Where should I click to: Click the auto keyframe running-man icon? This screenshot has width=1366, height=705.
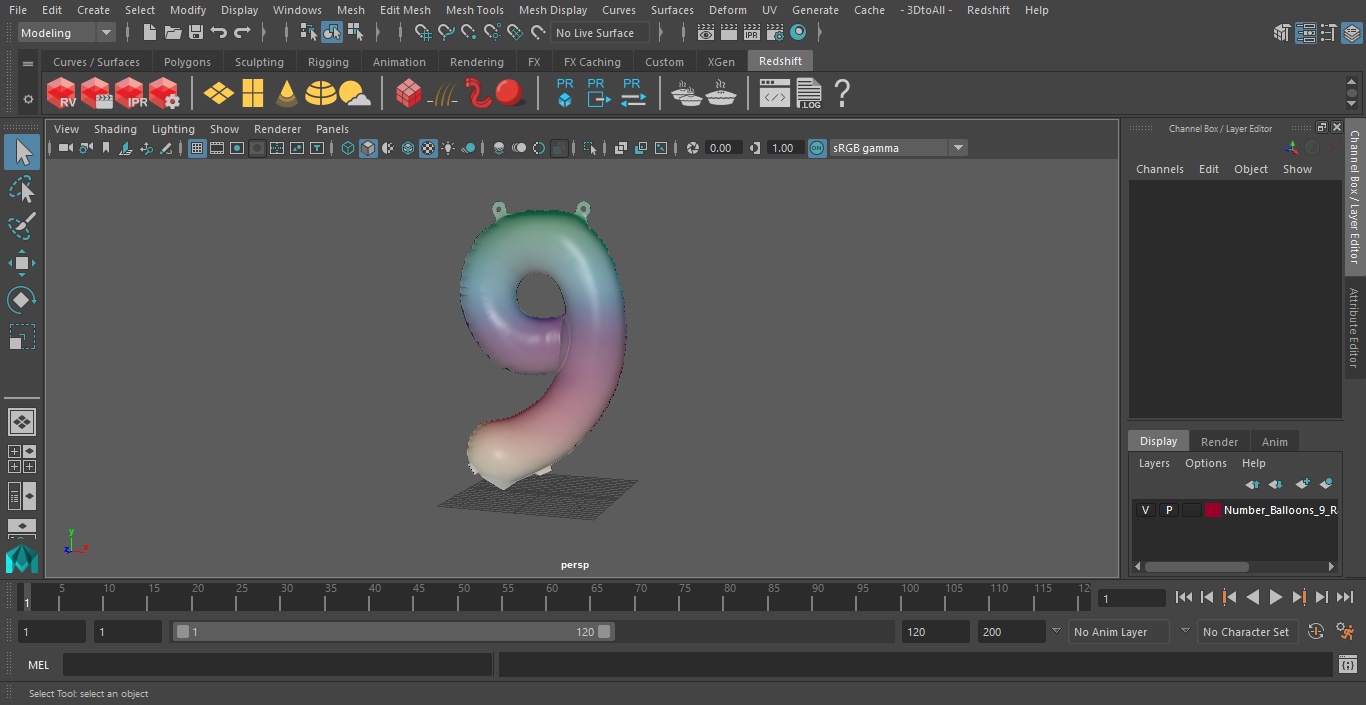point(1345,631)
